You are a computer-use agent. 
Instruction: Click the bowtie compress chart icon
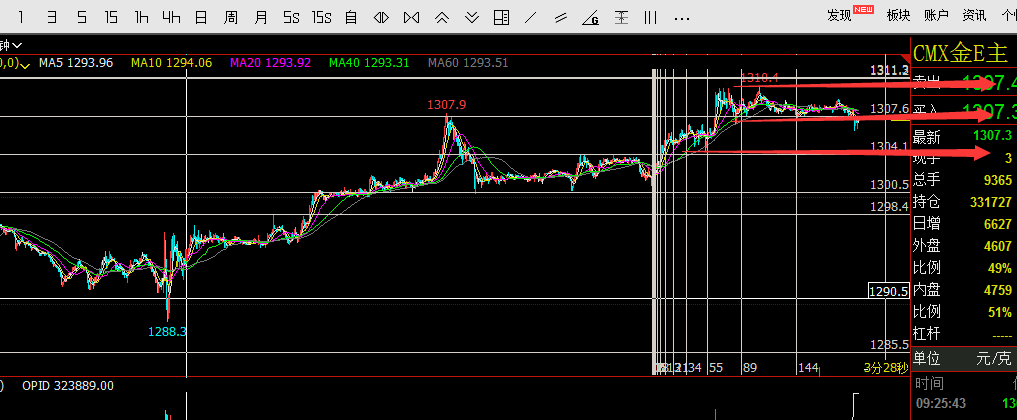pyautogui.click(x=411, y=17)
